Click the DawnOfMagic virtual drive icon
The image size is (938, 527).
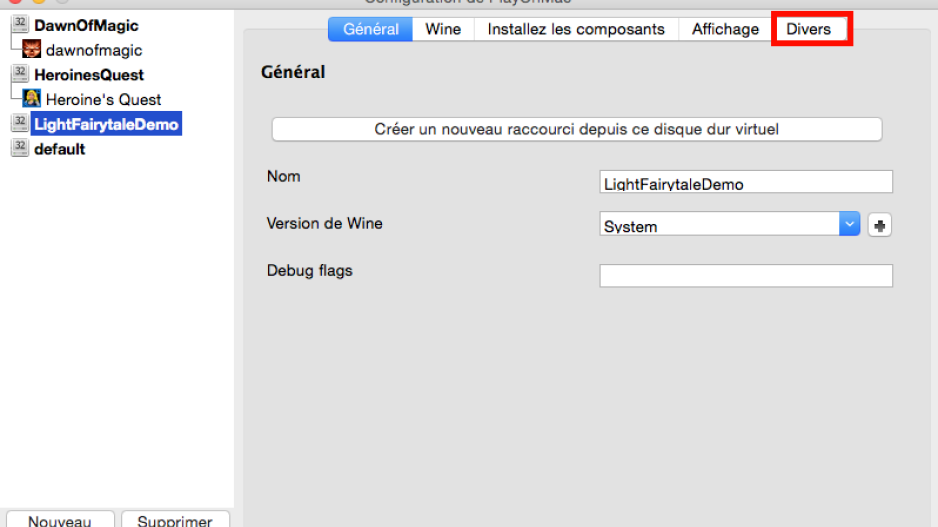(x=20, y=24)
